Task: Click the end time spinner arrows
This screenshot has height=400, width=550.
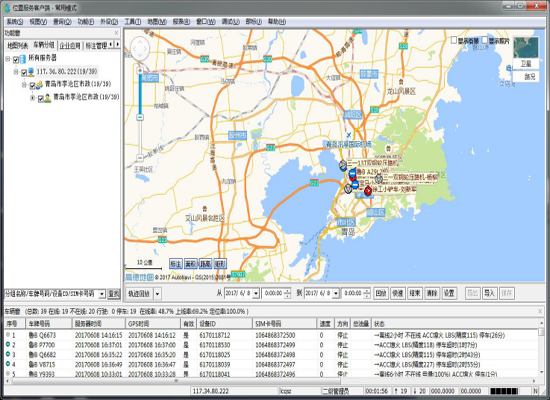Action: click(x=367, y=293)
